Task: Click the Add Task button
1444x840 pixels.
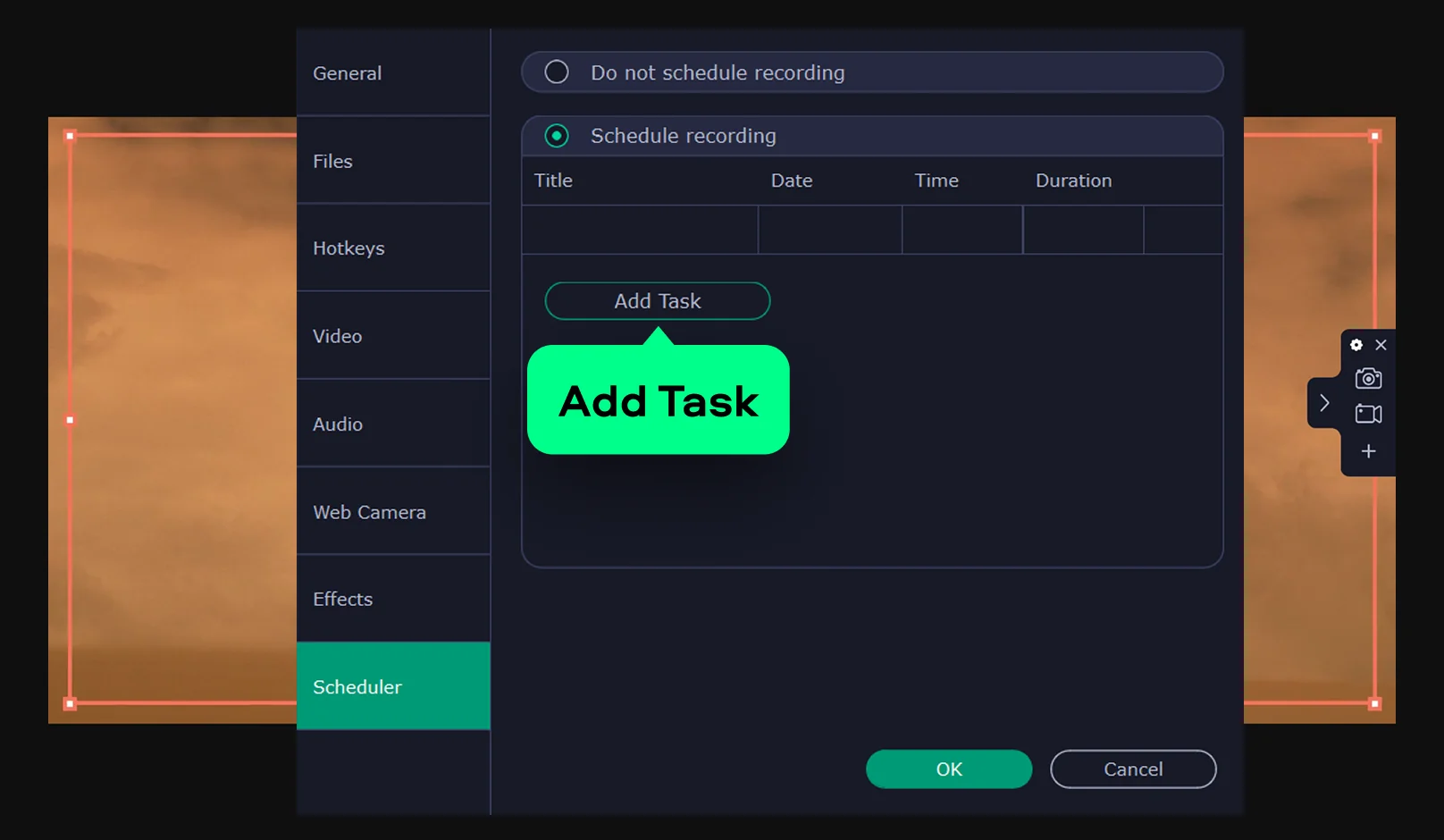Action: tap(657, 301)
